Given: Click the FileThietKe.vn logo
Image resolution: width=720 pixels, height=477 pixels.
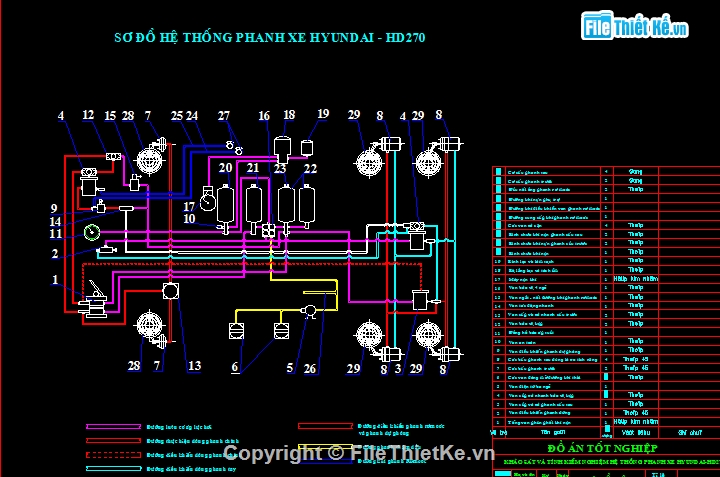Looking at the screenshot, I should coord(635,25).
